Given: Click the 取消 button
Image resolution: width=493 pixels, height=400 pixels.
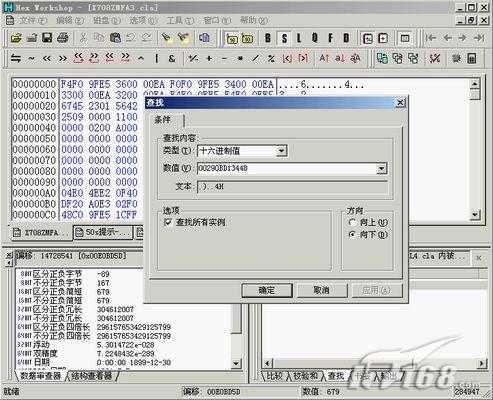Looking at the screenshot, I should pos(322,290).
